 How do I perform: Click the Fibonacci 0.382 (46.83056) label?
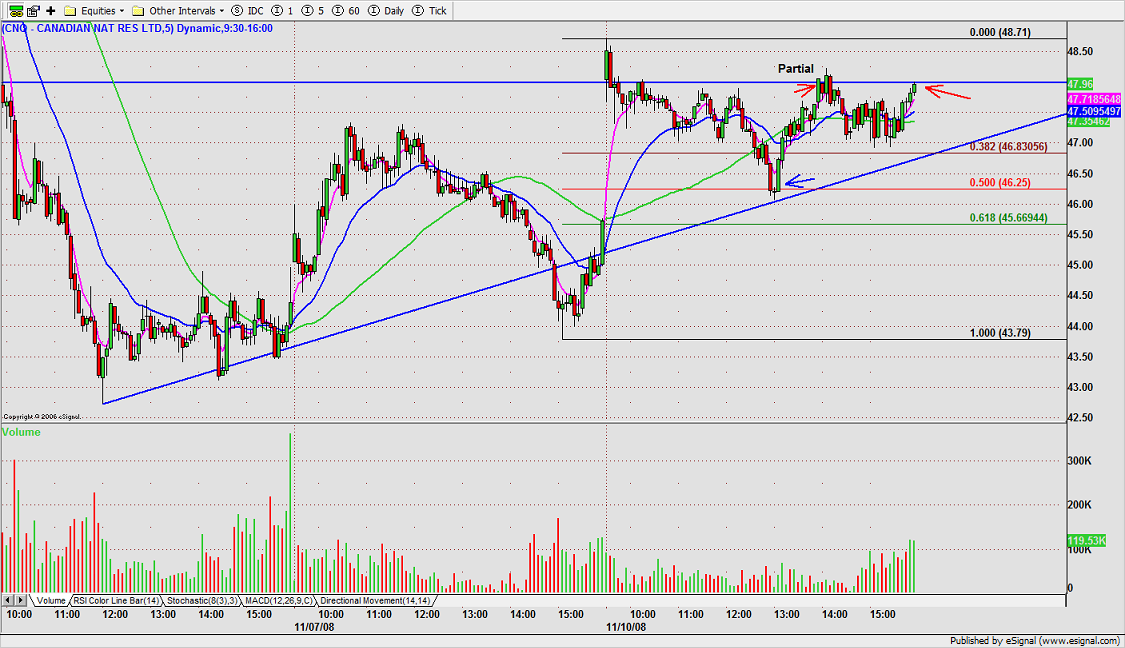[1008, 146]
